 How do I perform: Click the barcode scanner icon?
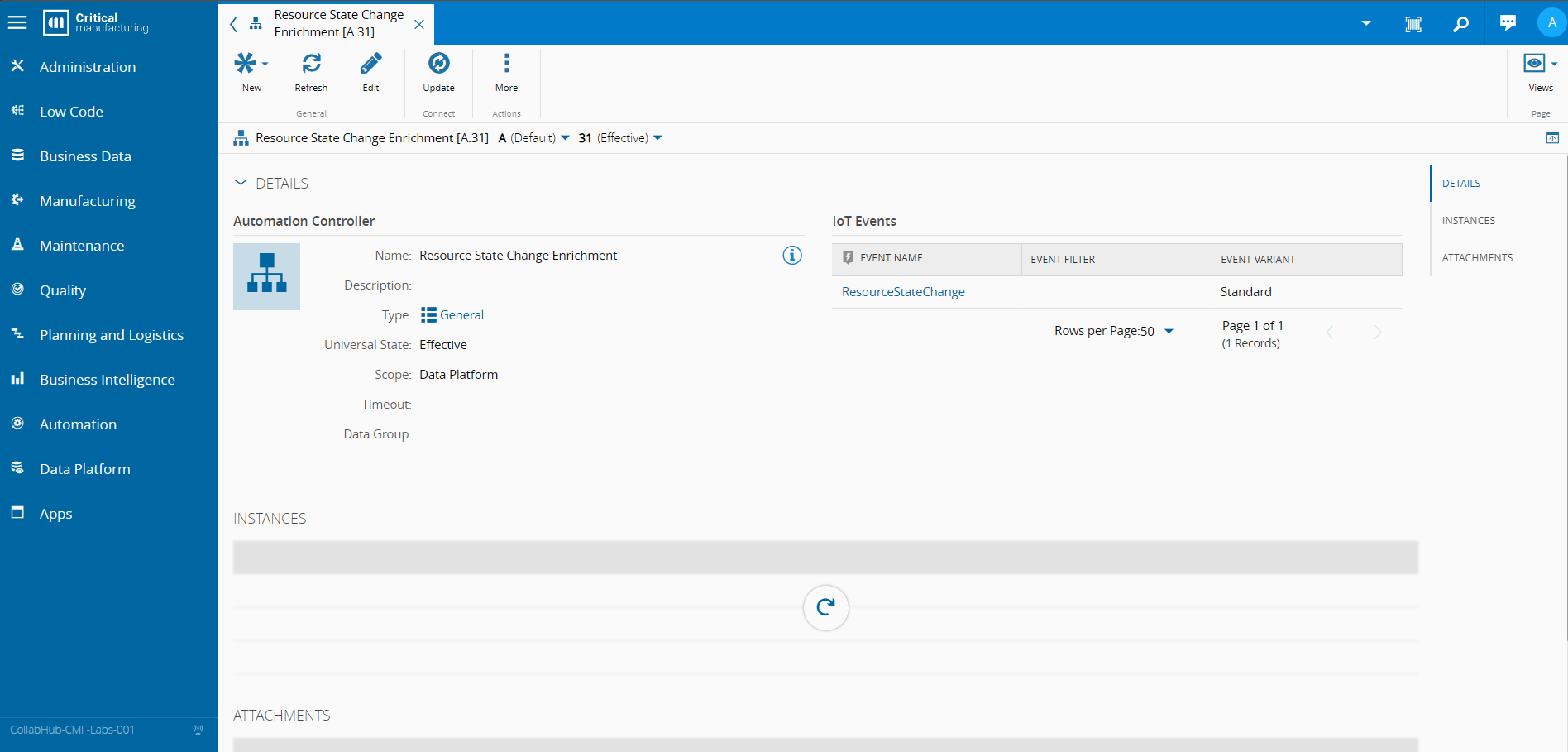tap(1413, 24)
